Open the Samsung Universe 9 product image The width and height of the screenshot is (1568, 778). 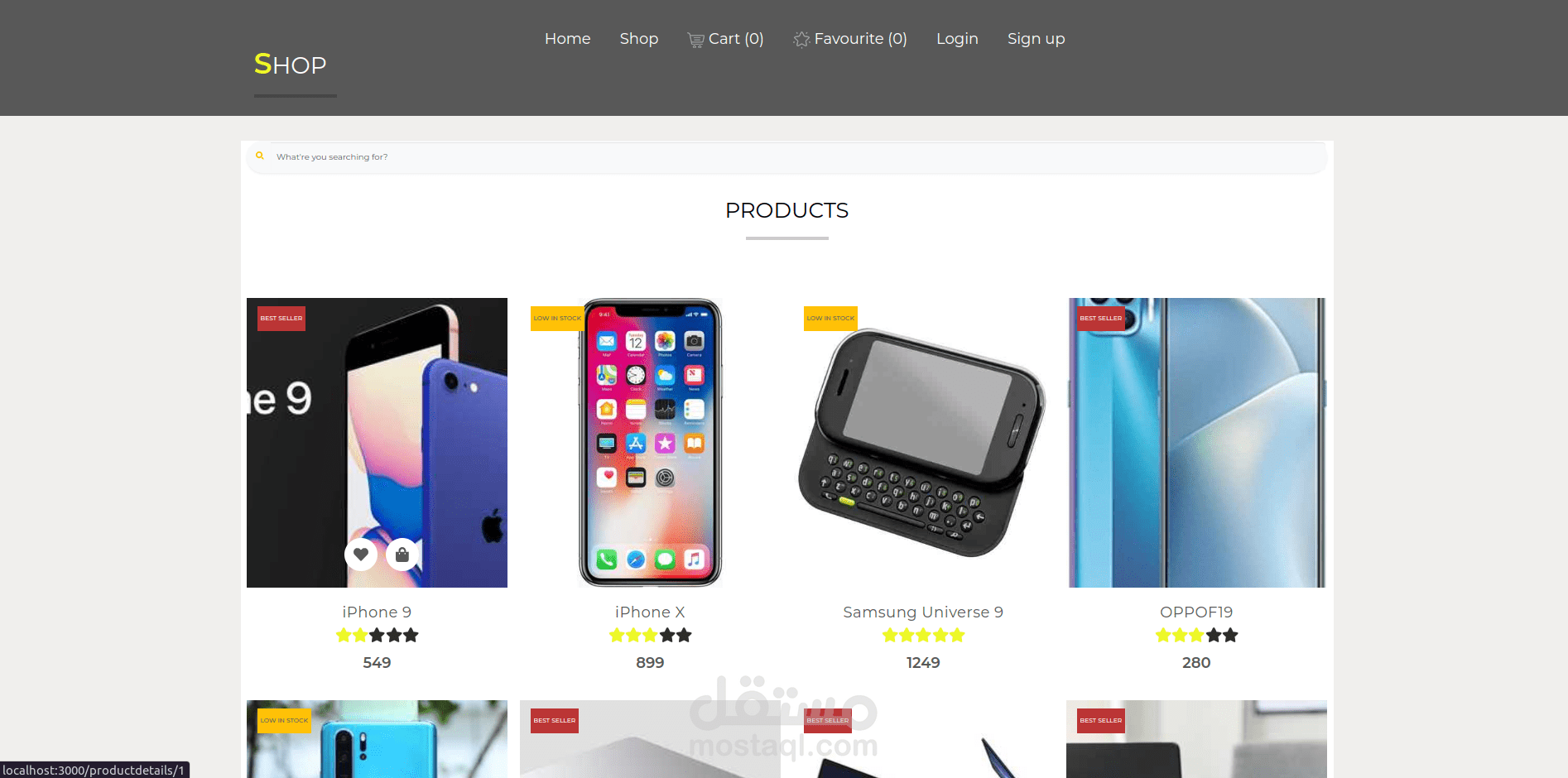(x=923, y=443)
